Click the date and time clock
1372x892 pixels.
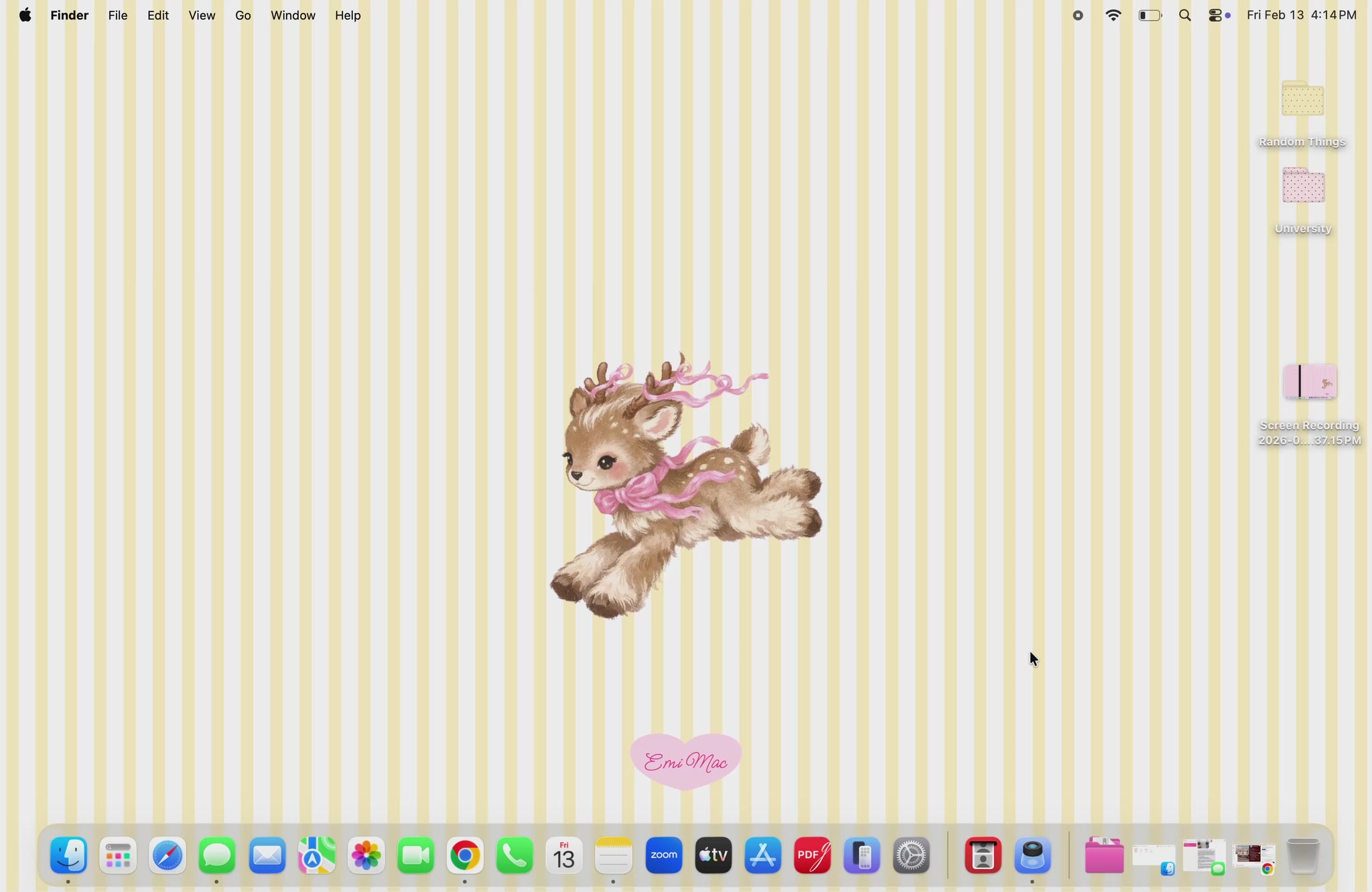pyautogui.click(x=1302, y=15)
